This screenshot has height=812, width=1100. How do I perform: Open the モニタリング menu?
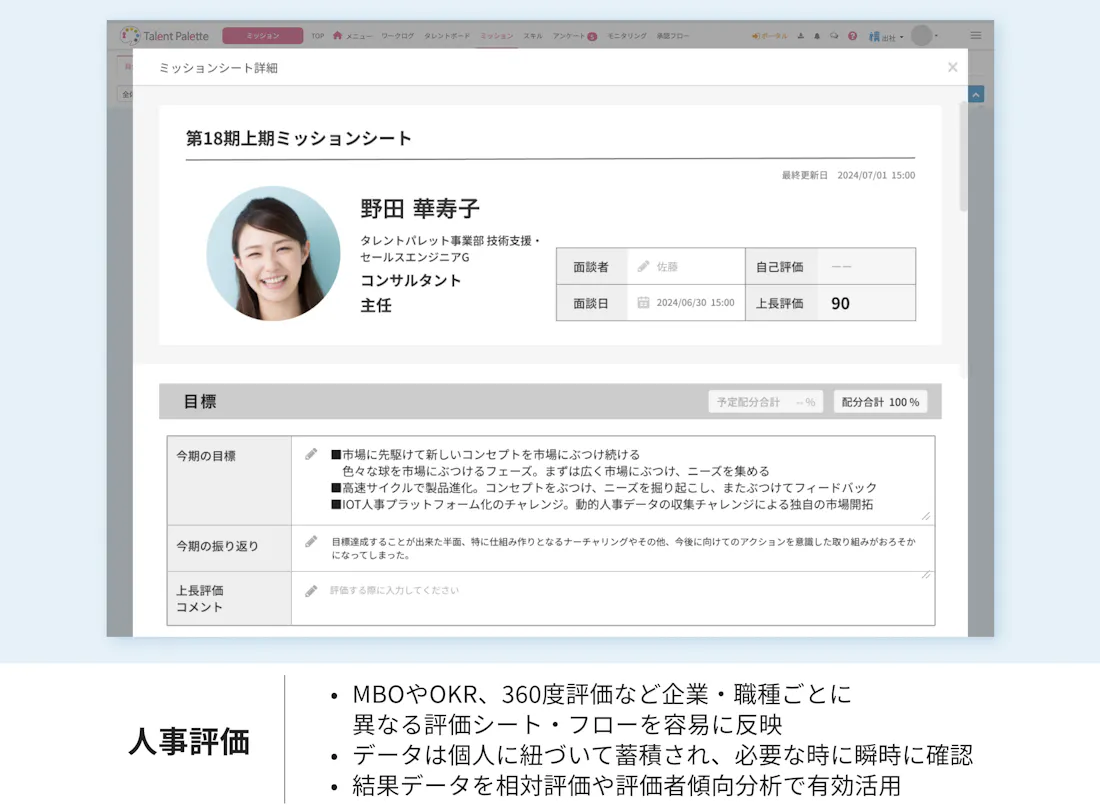click(626, 36)
